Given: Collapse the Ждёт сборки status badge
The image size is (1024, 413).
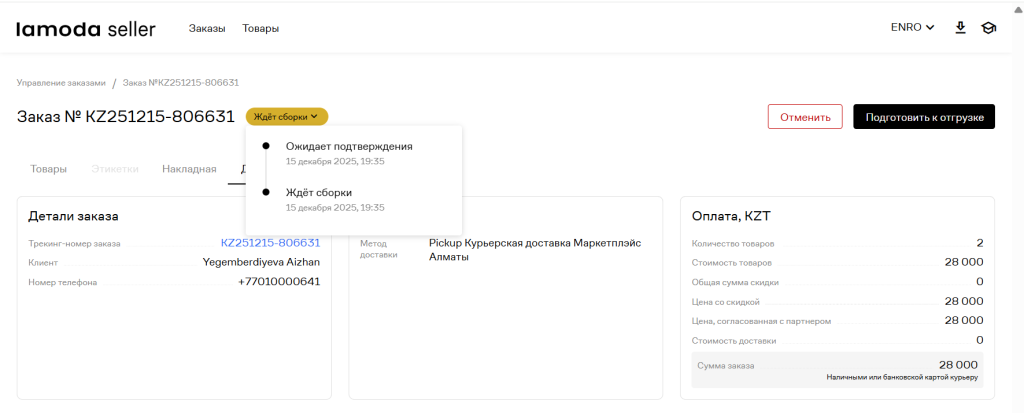Looking at the screenshot, I should [286, 117].
